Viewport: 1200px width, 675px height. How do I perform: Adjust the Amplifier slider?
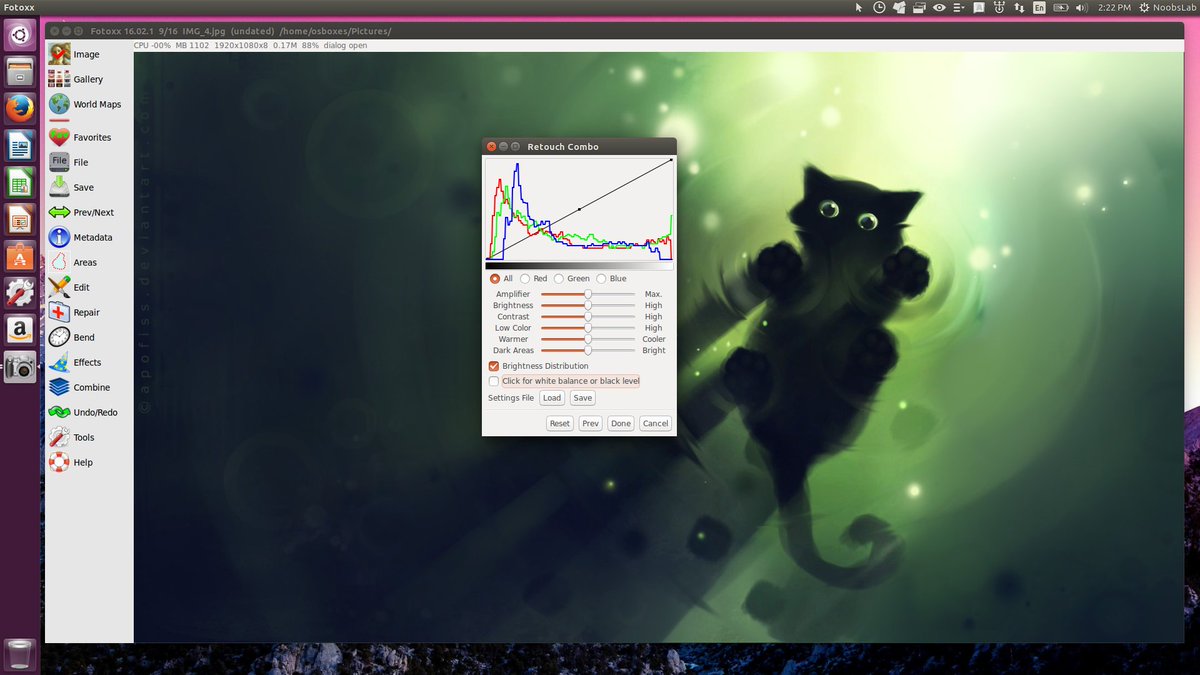[x=588, y=294]
